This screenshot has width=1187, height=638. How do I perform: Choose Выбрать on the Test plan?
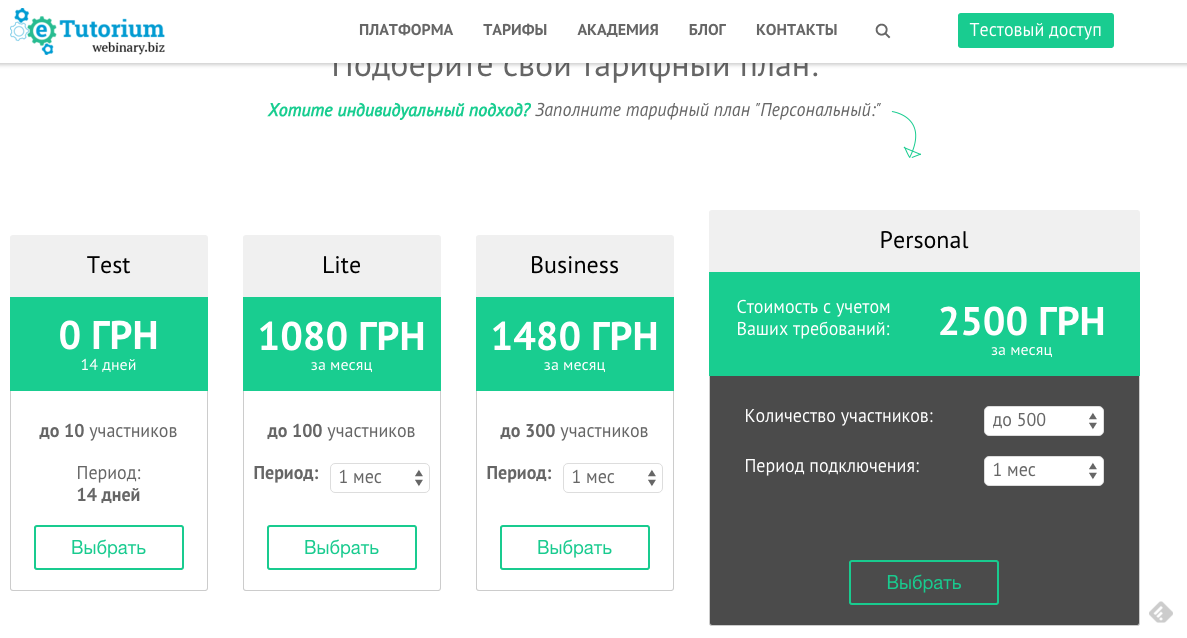(108, 547)
